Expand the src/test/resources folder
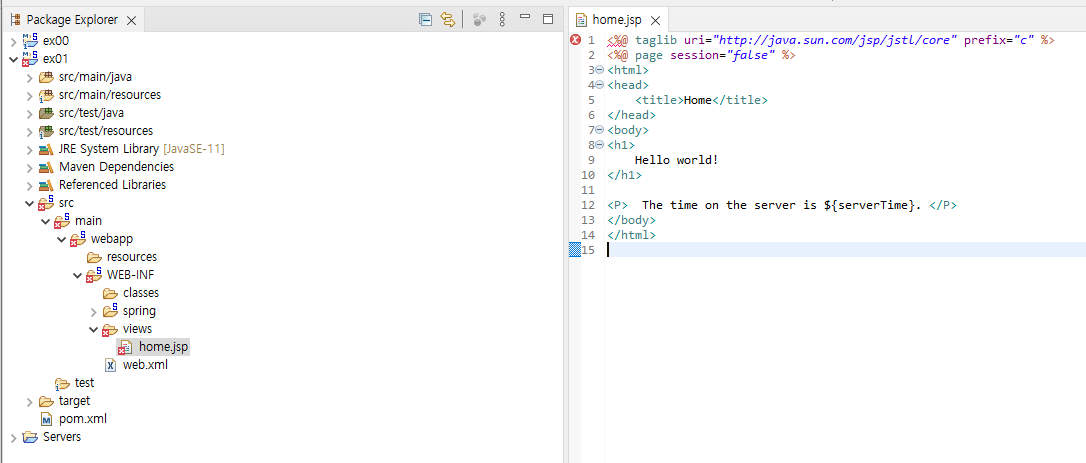This screenshot has height=463, width=1086. pyautogui.click(x=29, y=131)
